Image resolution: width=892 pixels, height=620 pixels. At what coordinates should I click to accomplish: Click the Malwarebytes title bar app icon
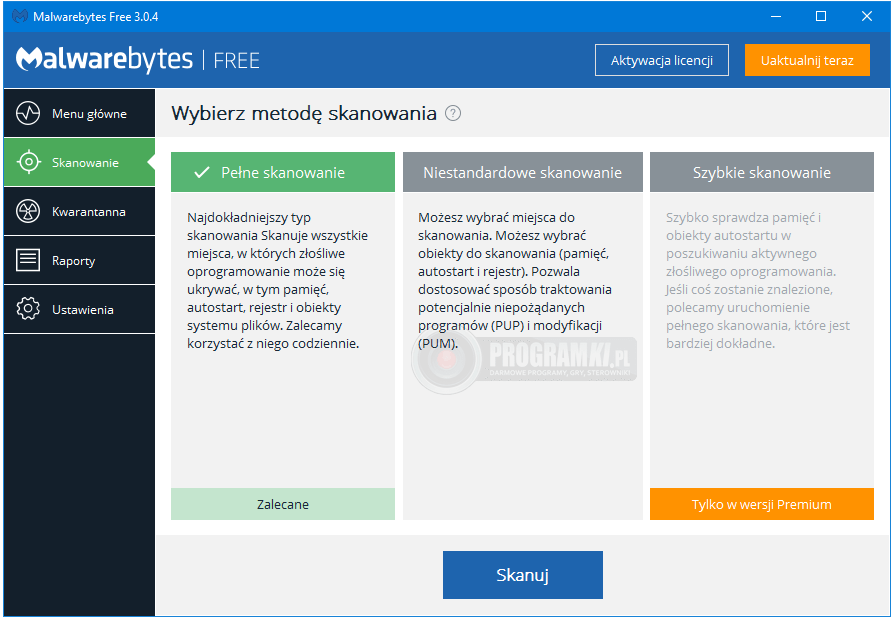(19, 16)
